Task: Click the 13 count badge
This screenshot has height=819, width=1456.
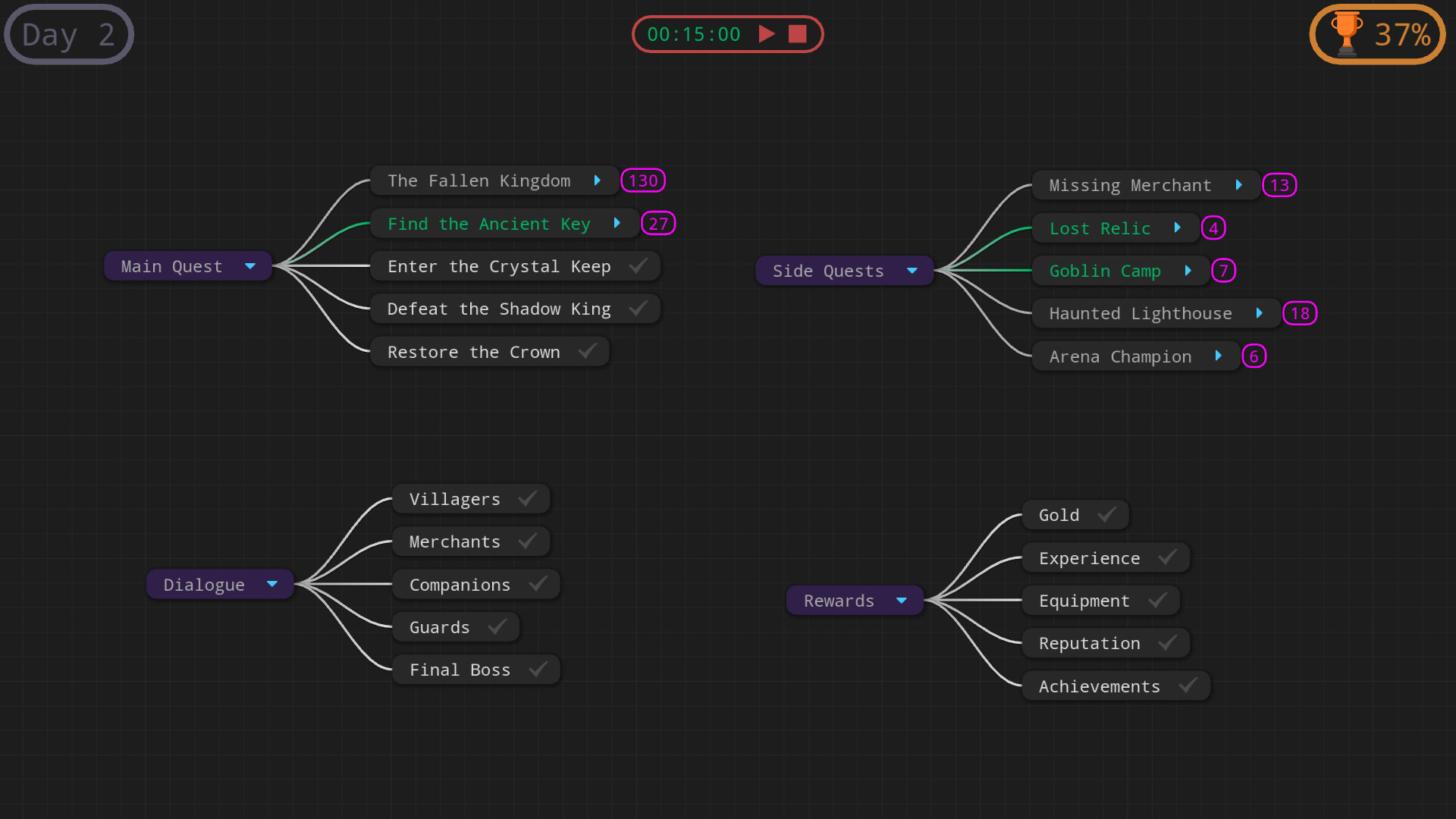Action: point(1279,185)
